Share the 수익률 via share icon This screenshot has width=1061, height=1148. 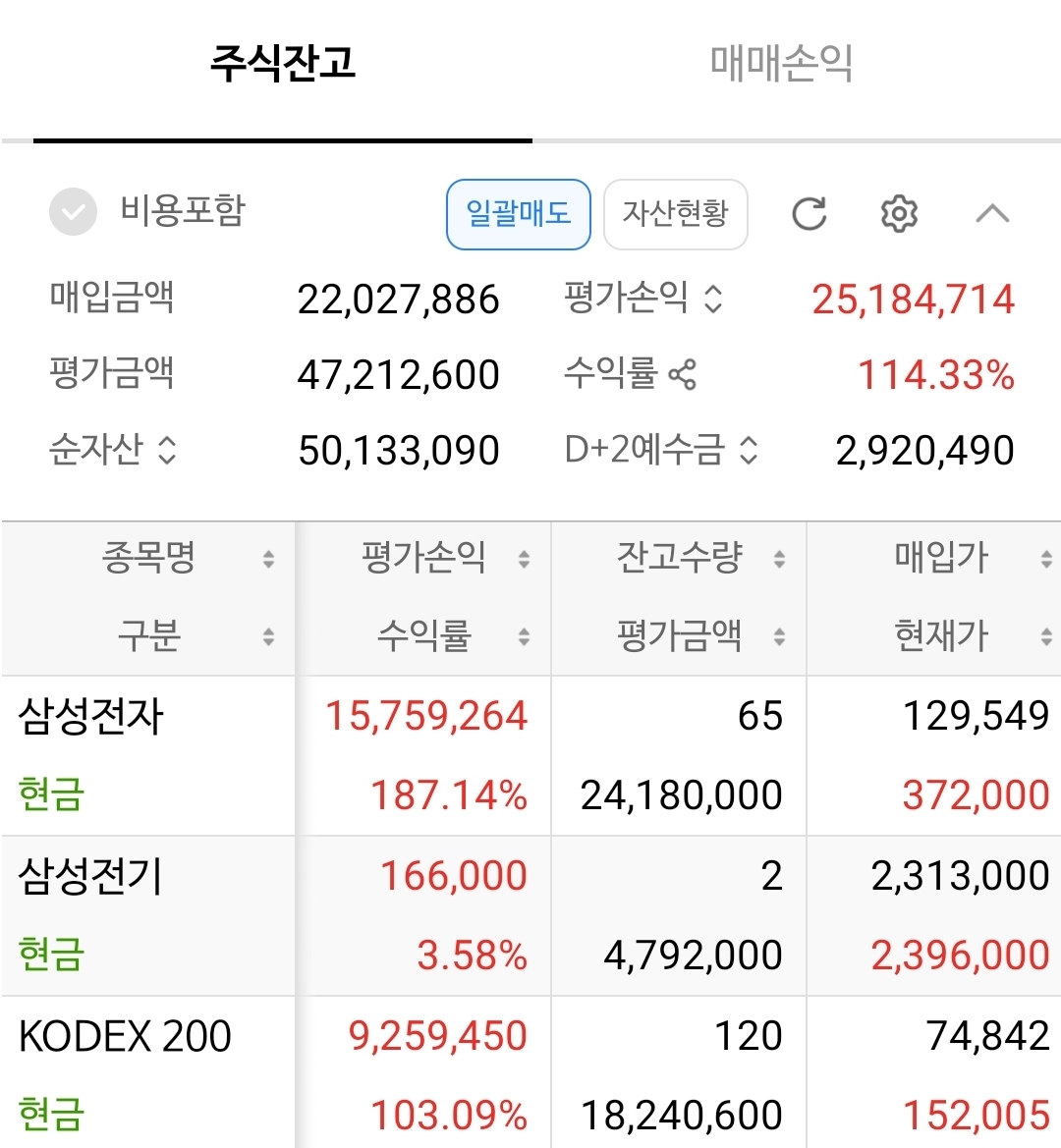click(x=682, y=375)
